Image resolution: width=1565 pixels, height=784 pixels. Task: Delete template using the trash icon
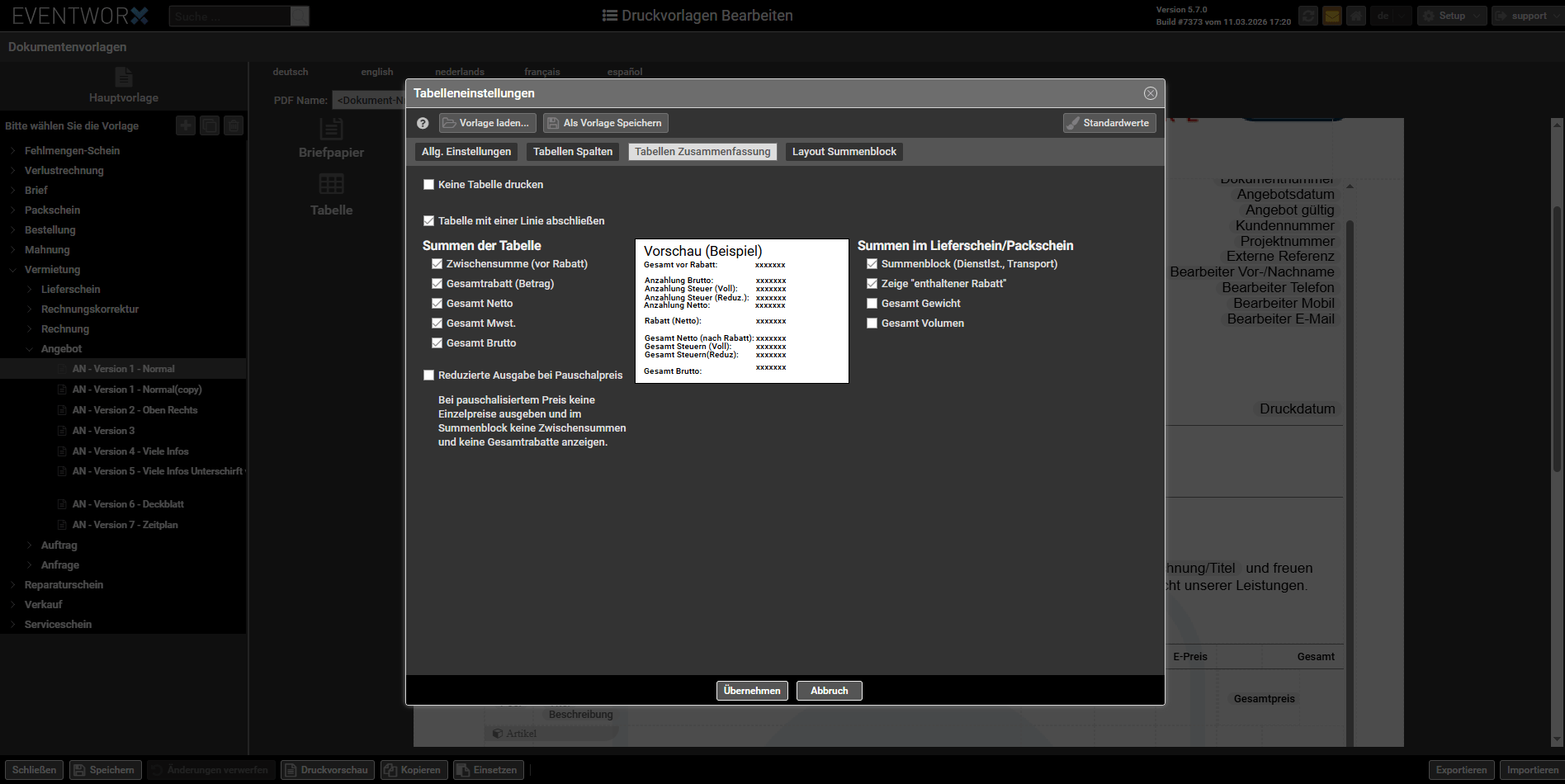pos(234,125)
